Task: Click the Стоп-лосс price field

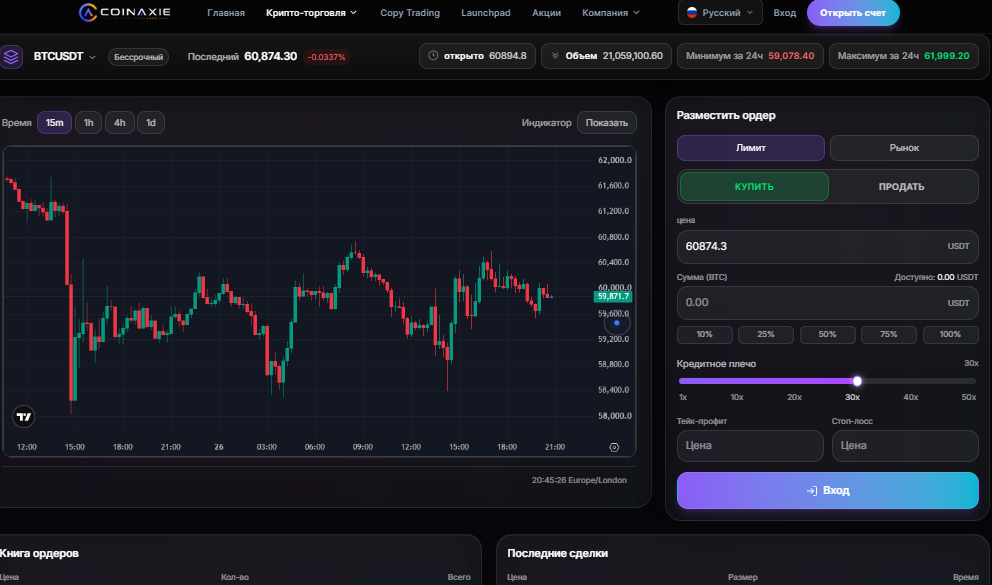Action: (x=905, y=446)
